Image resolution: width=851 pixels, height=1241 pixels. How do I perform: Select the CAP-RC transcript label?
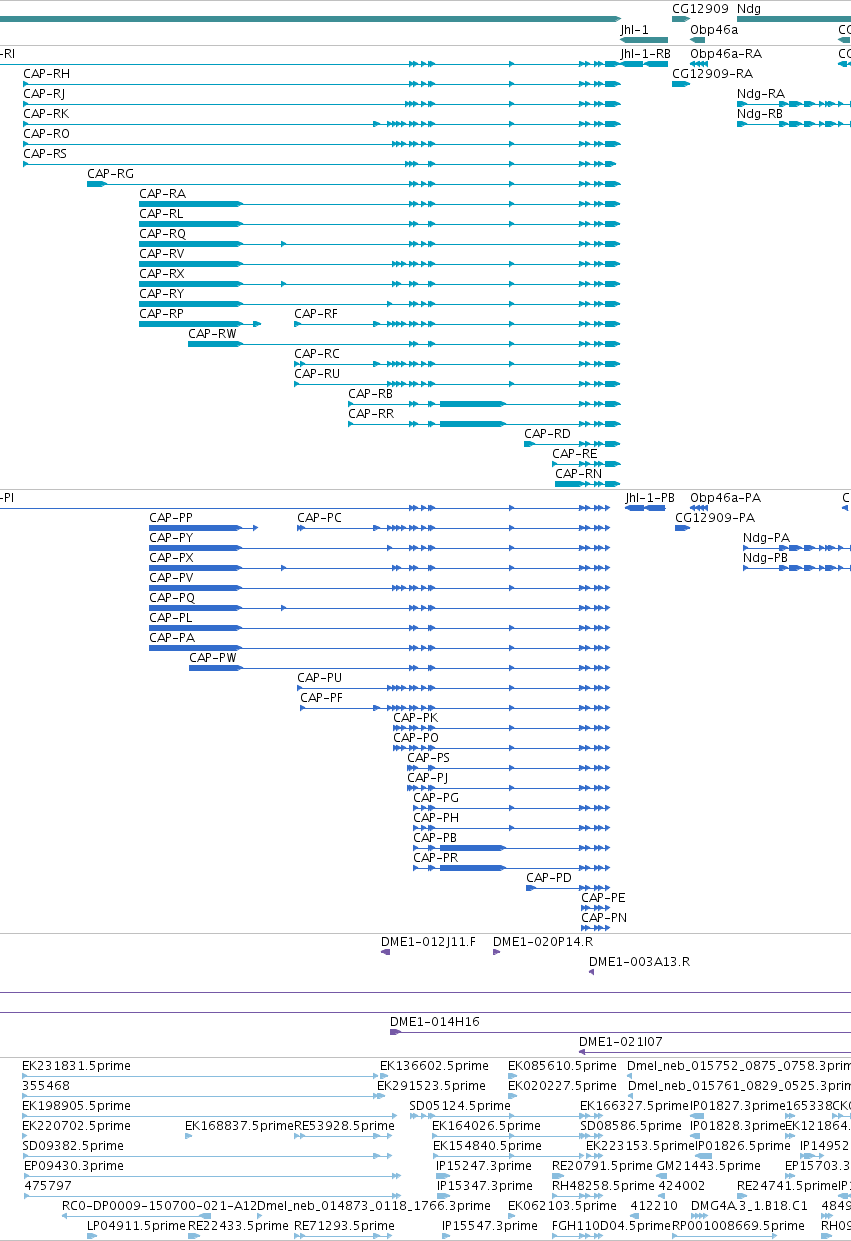pyautogui.click(x=317, y=354)
